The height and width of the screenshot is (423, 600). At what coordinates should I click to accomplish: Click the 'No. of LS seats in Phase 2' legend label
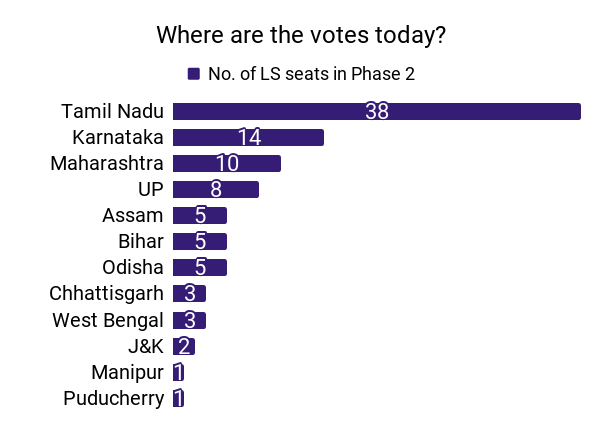tap(310, 74)
